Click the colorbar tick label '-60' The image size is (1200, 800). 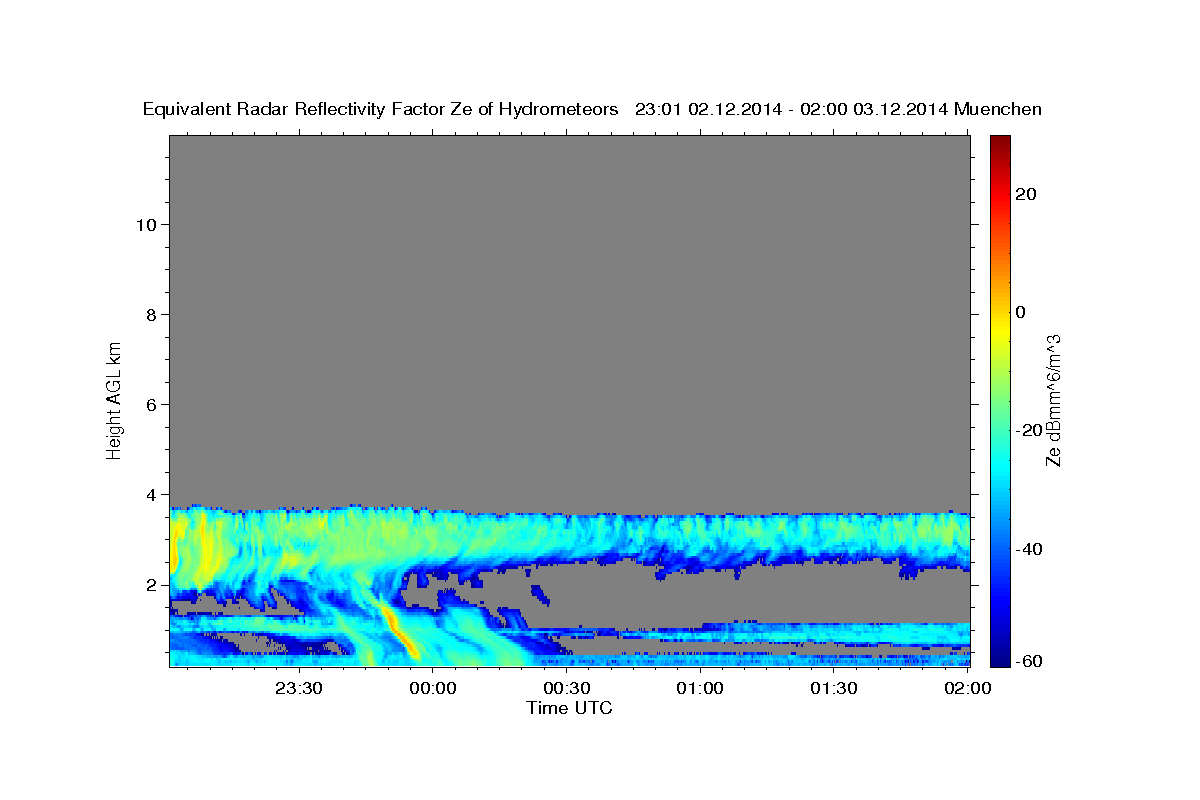tap(1028, 661)
